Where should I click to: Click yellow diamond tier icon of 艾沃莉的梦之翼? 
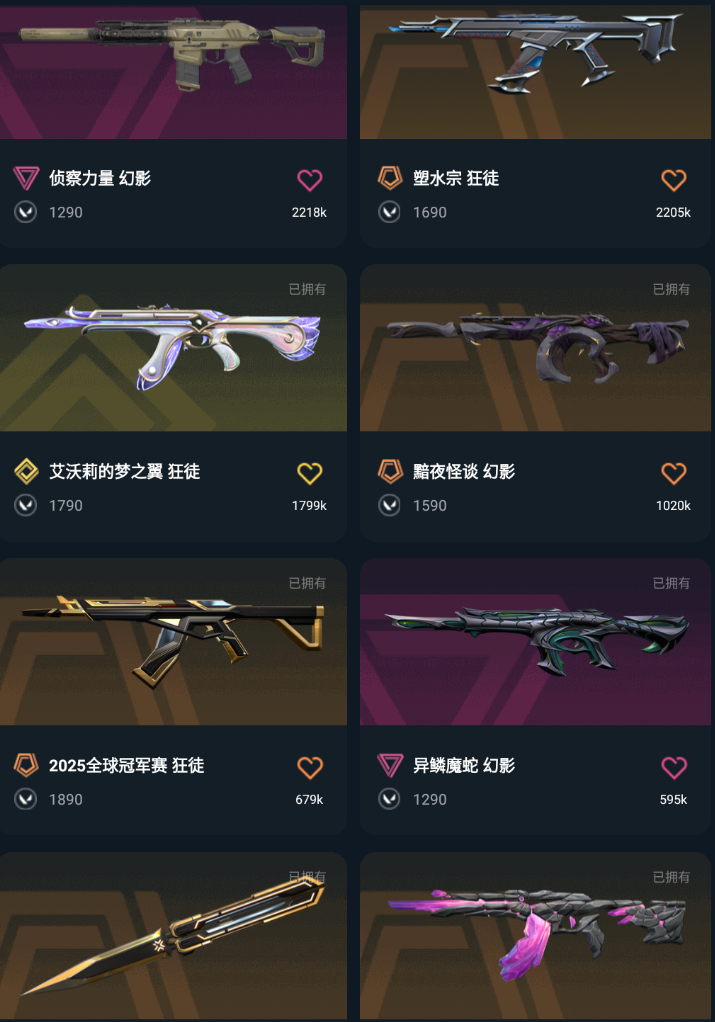coord(26,471)
